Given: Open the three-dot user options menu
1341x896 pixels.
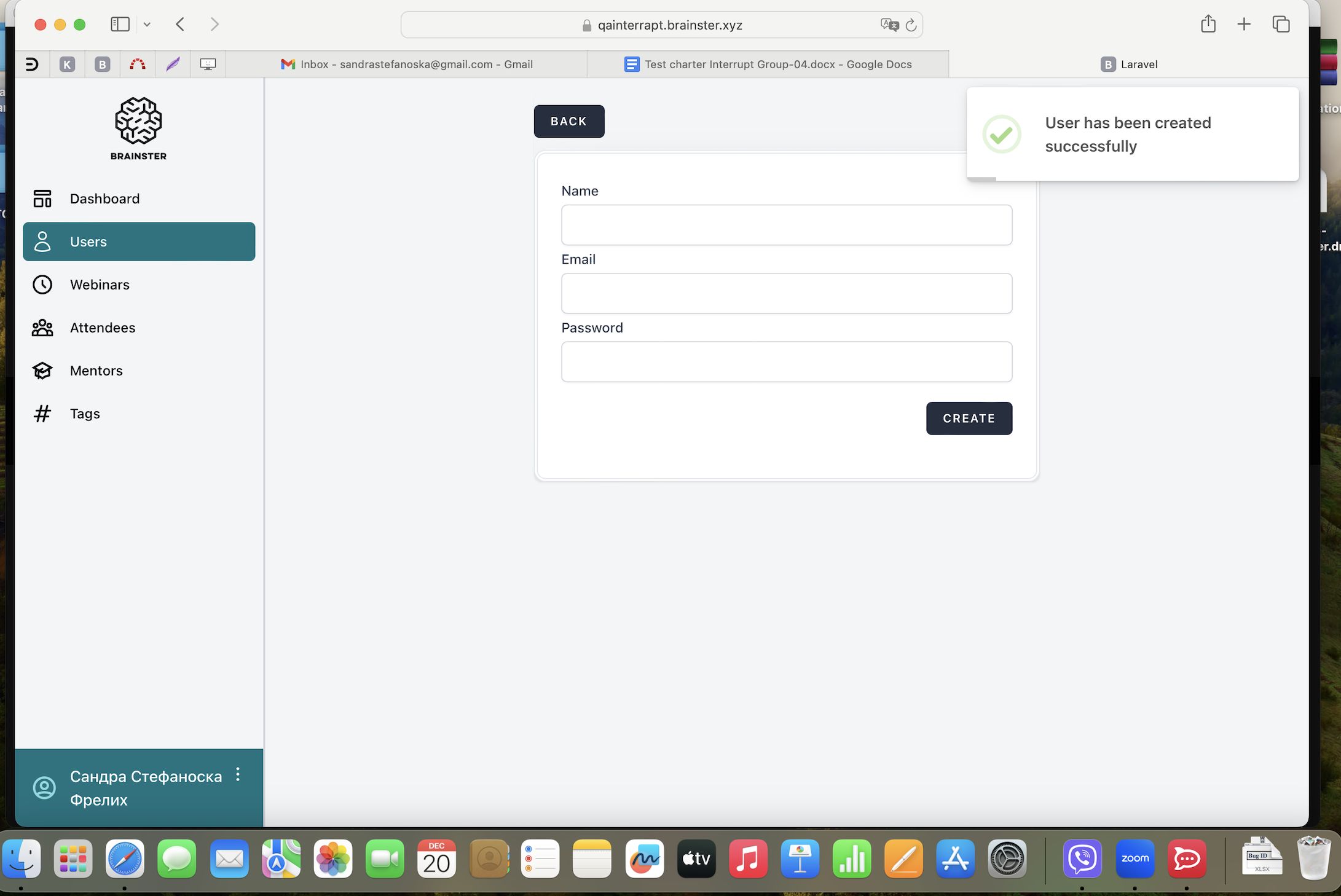Looking at the screenshot, I should (238, 775).
